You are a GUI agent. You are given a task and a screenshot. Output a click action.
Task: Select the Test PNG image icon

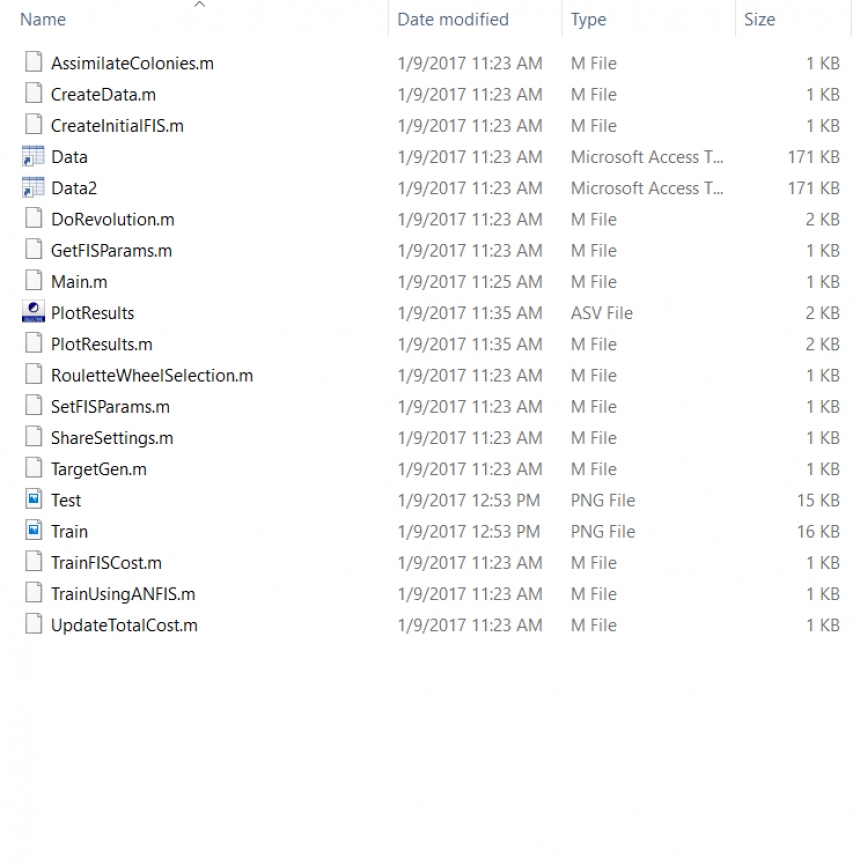pyautogui.click(x=34, y=499)
